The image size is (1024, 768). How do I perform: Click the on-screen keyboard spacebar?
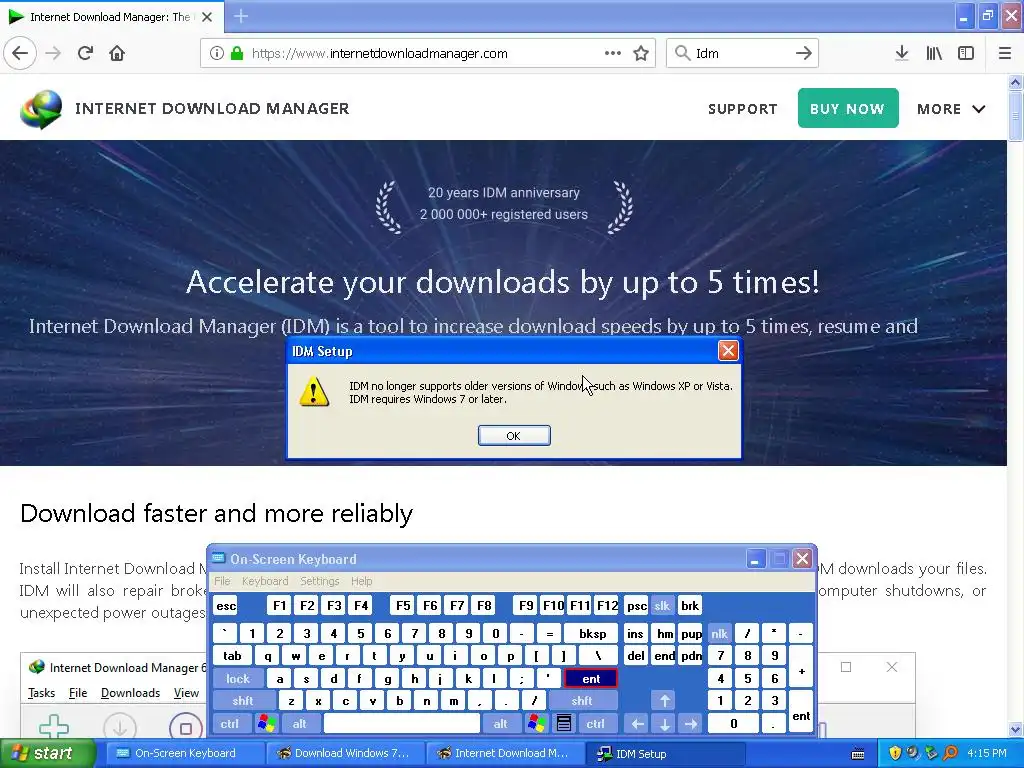point(402,724)
